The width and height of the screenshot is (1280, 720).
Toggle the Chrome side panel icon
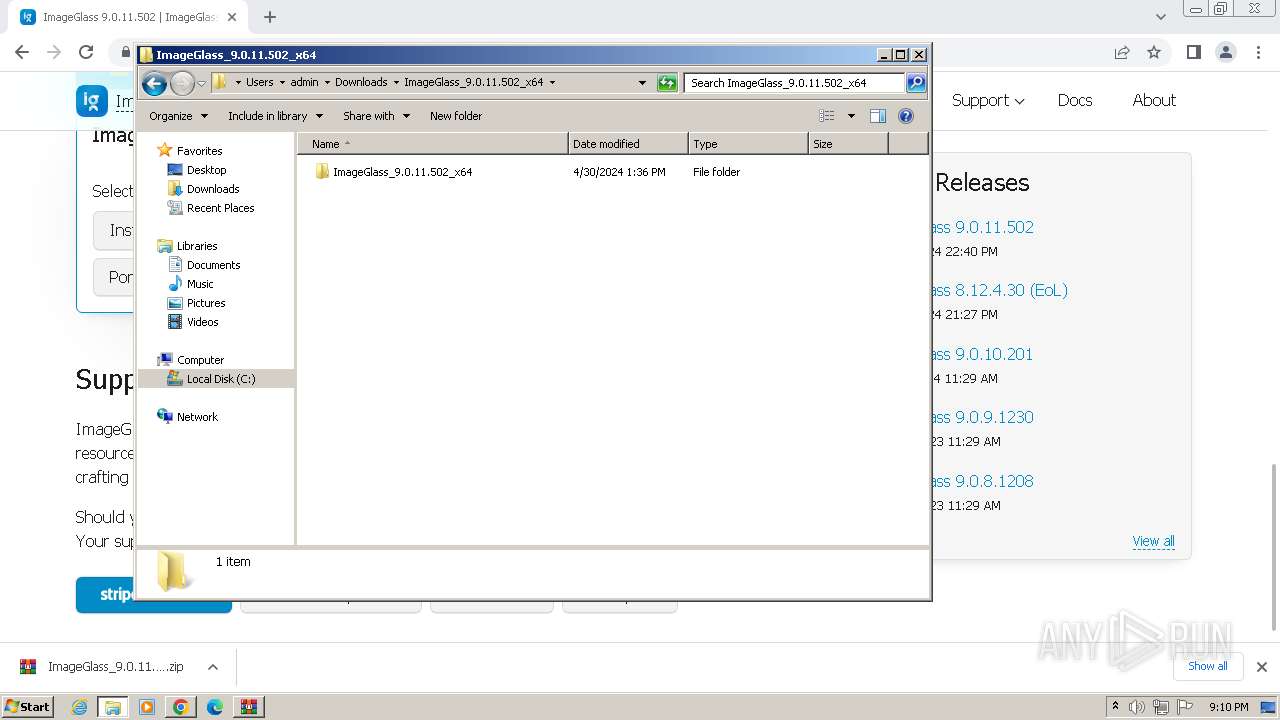[x=1193, y=52]
